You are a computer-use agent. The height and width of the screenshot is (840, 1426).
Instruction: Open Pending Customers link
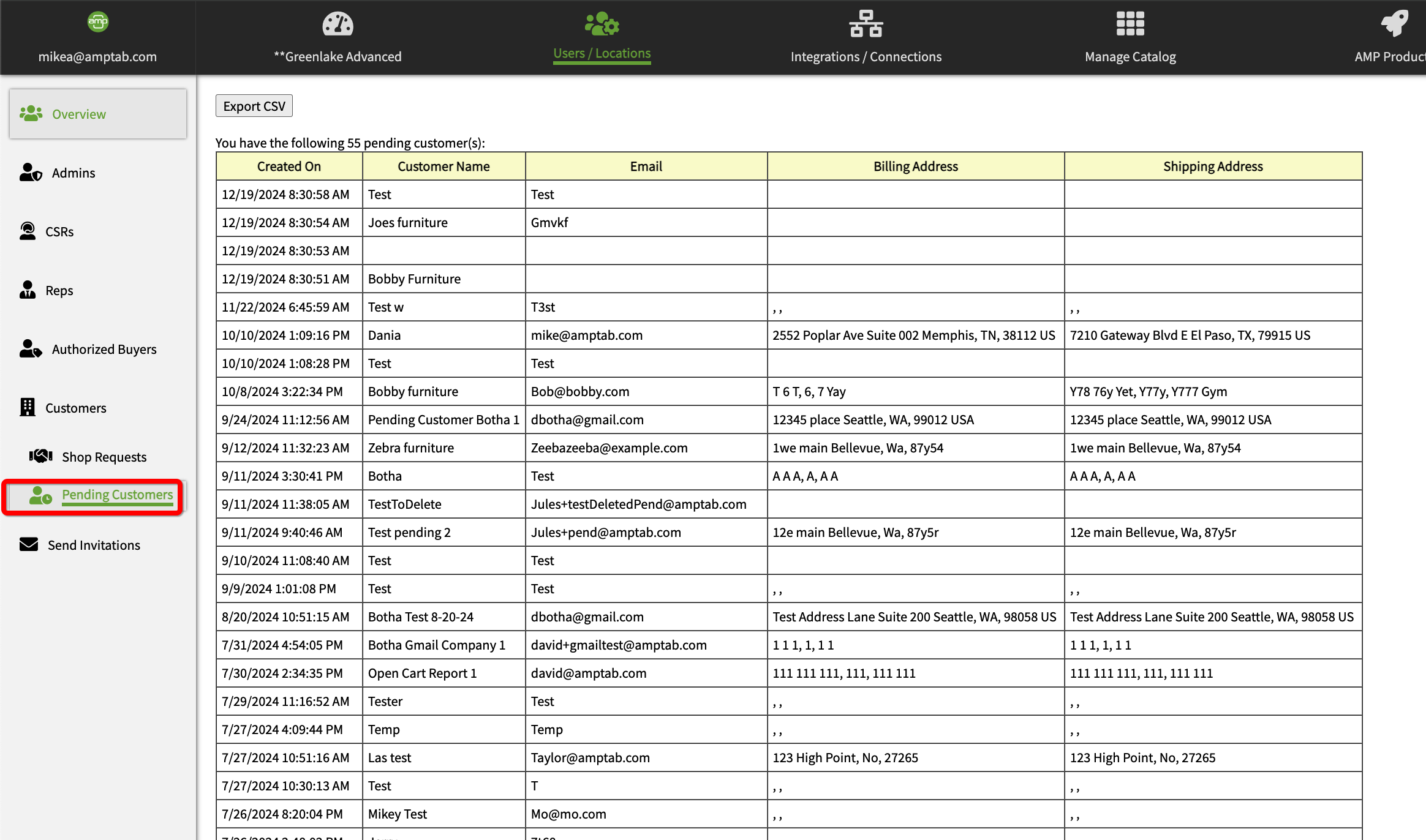[117, 495]
